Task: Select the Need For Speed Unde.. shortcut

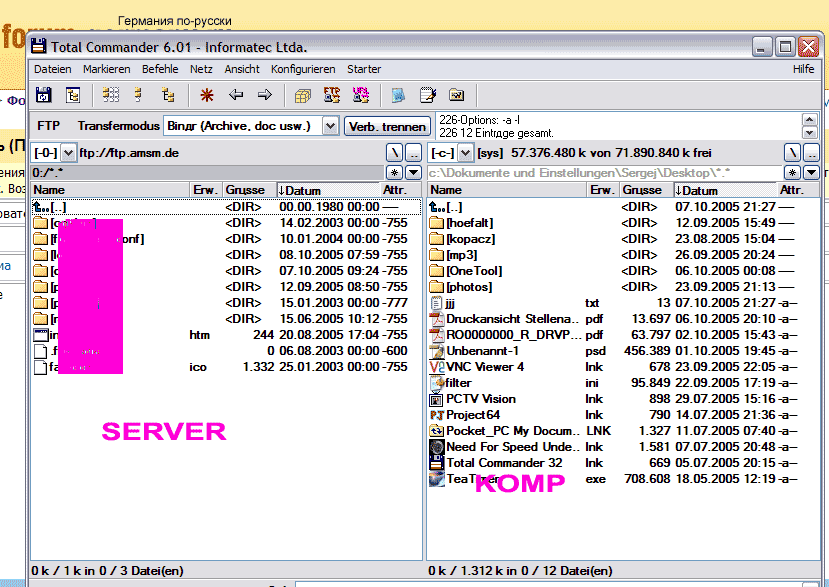Action: coord(613,447)
